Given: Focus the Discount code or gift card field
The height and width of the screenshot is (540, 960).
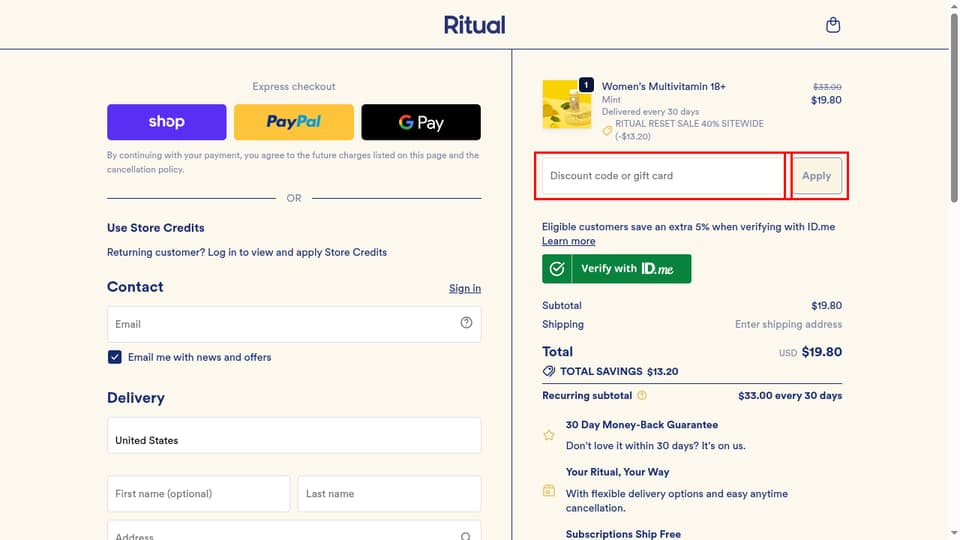Looking at the screenshot, I should (x=663, y=176).
